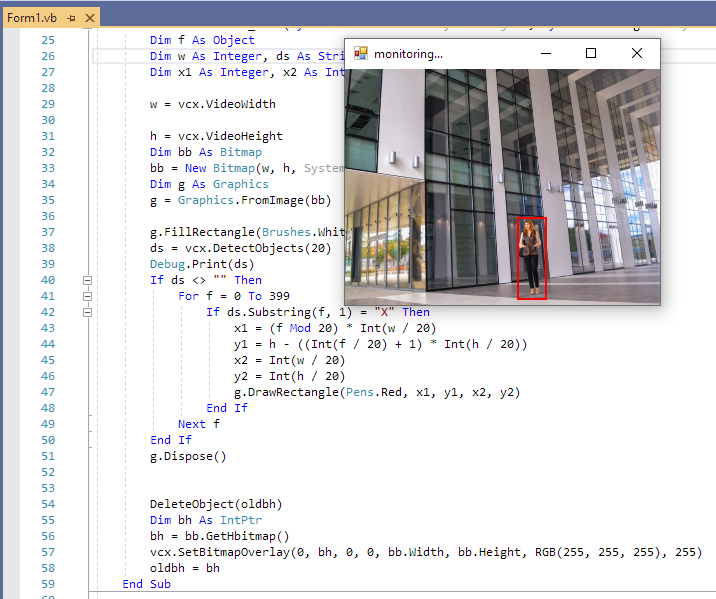
Task: Close the Form1.vb document tab
Action: coord(90,18)
